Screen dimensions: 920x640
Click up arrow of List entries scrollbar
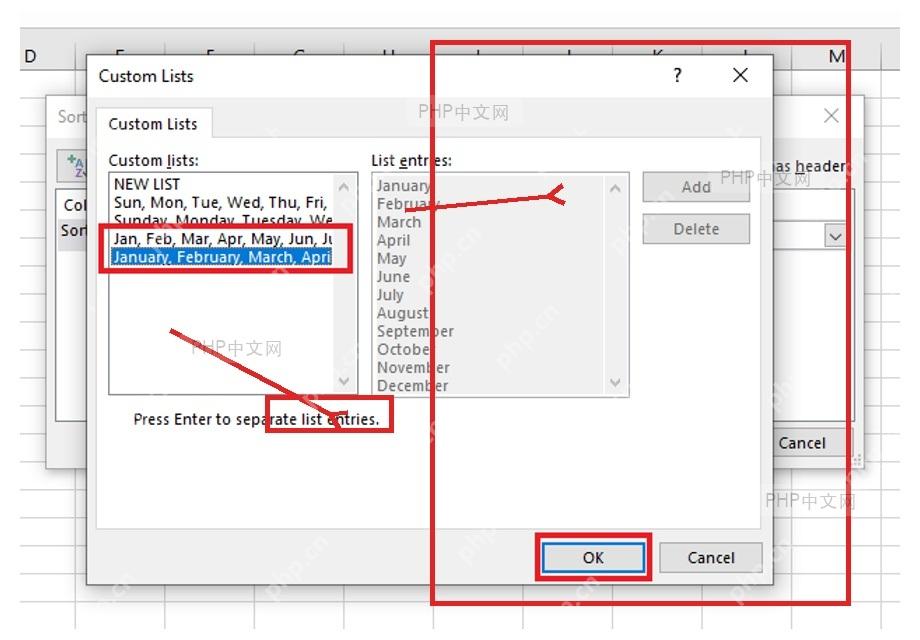click(615, 188)
